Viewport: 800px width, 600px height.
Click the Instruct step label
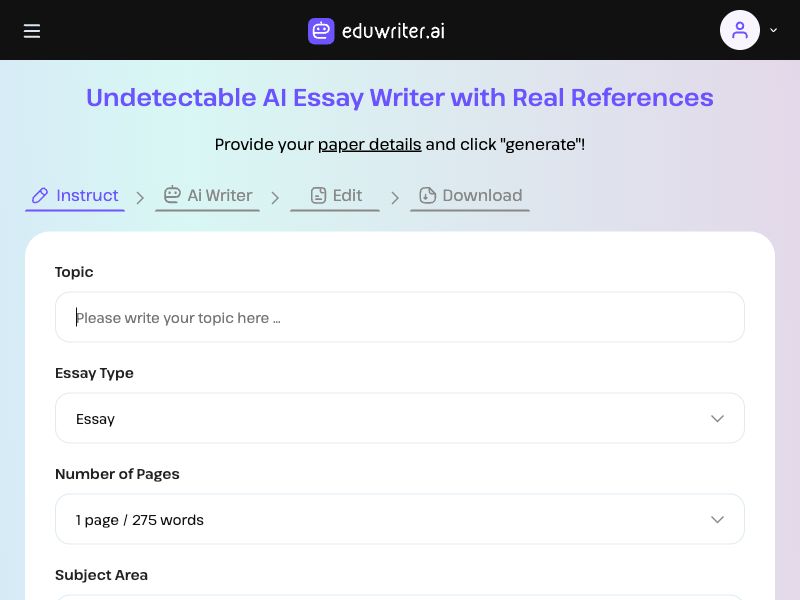(87, 195)
